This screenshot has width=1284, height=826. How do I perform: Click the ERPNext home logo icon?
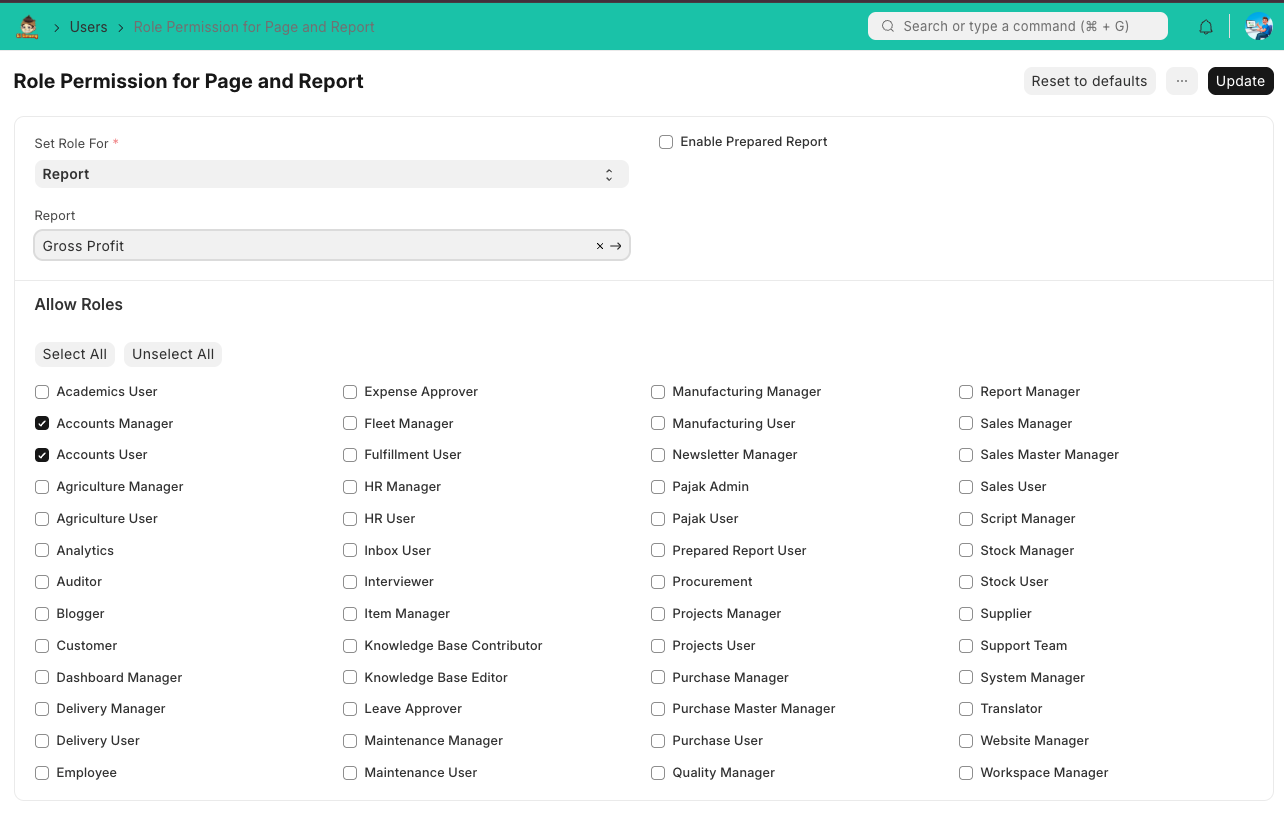coord(27,27)
